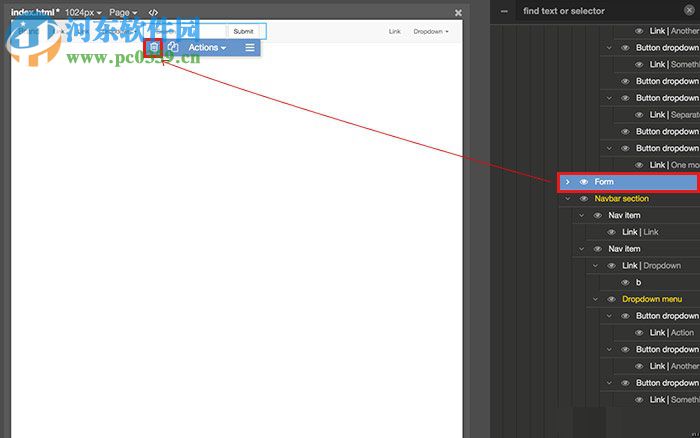Expand the Form tree node
The width and height of the screenshot is (700, 438).
click(x=568, y=182)
